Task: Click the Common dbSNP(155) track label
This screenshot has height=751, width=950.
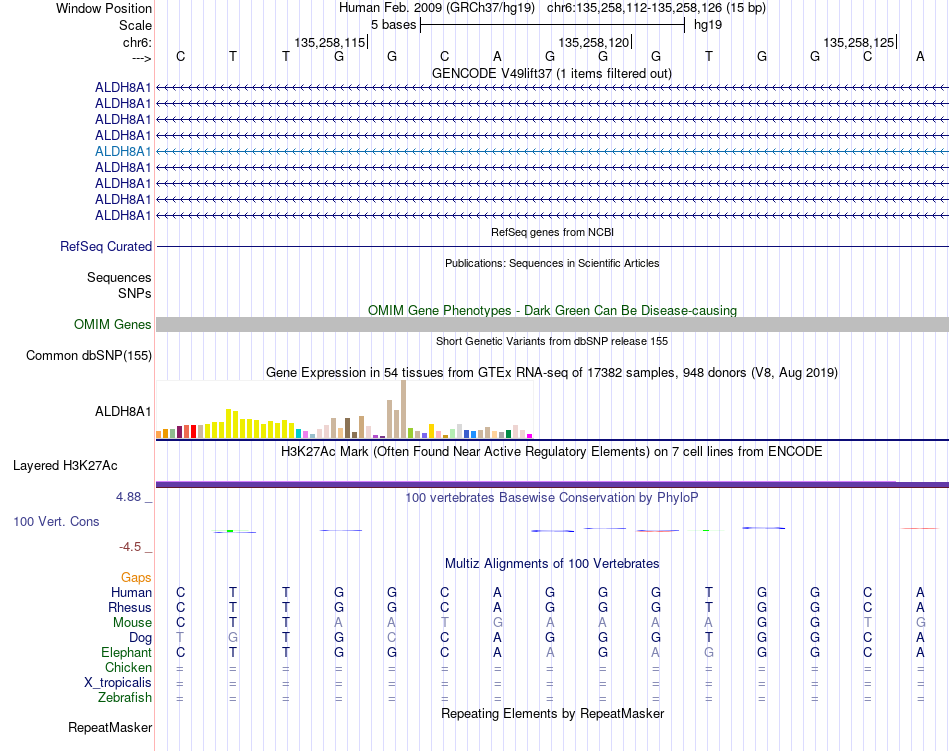Action: click(89, 356)
